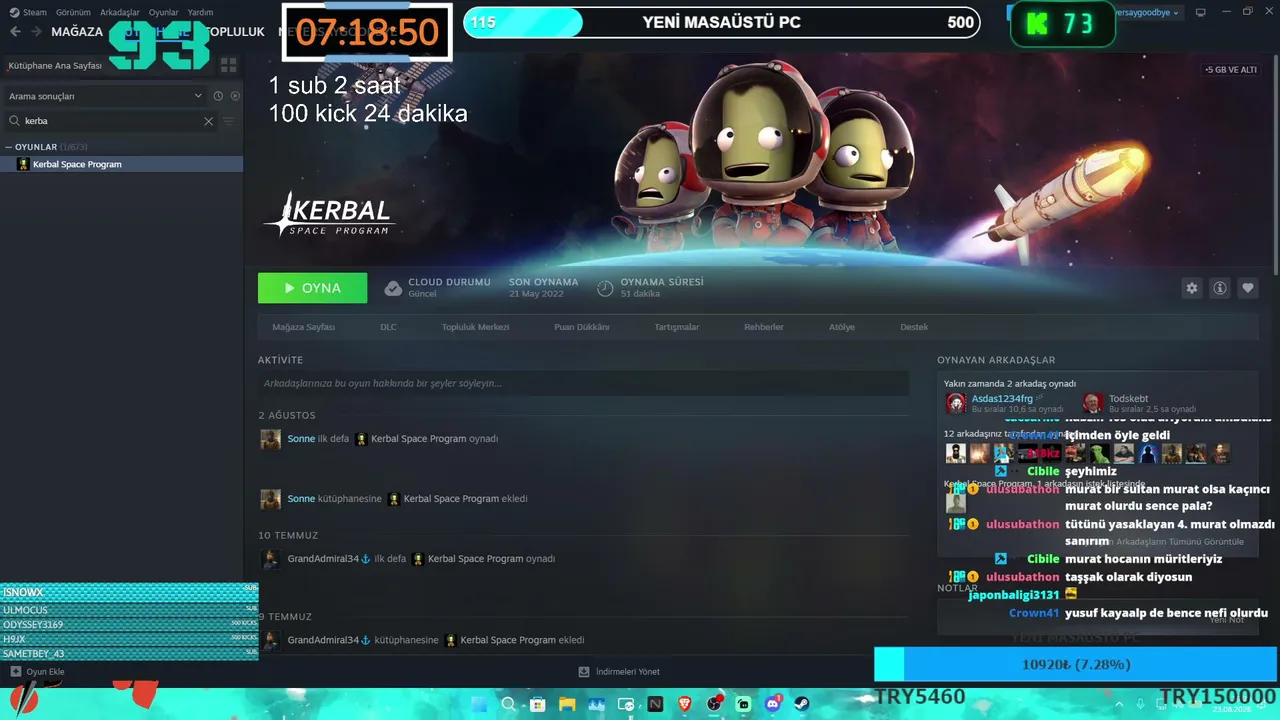Open the Puan Dükkânı tab

click(x=582, y=327)
